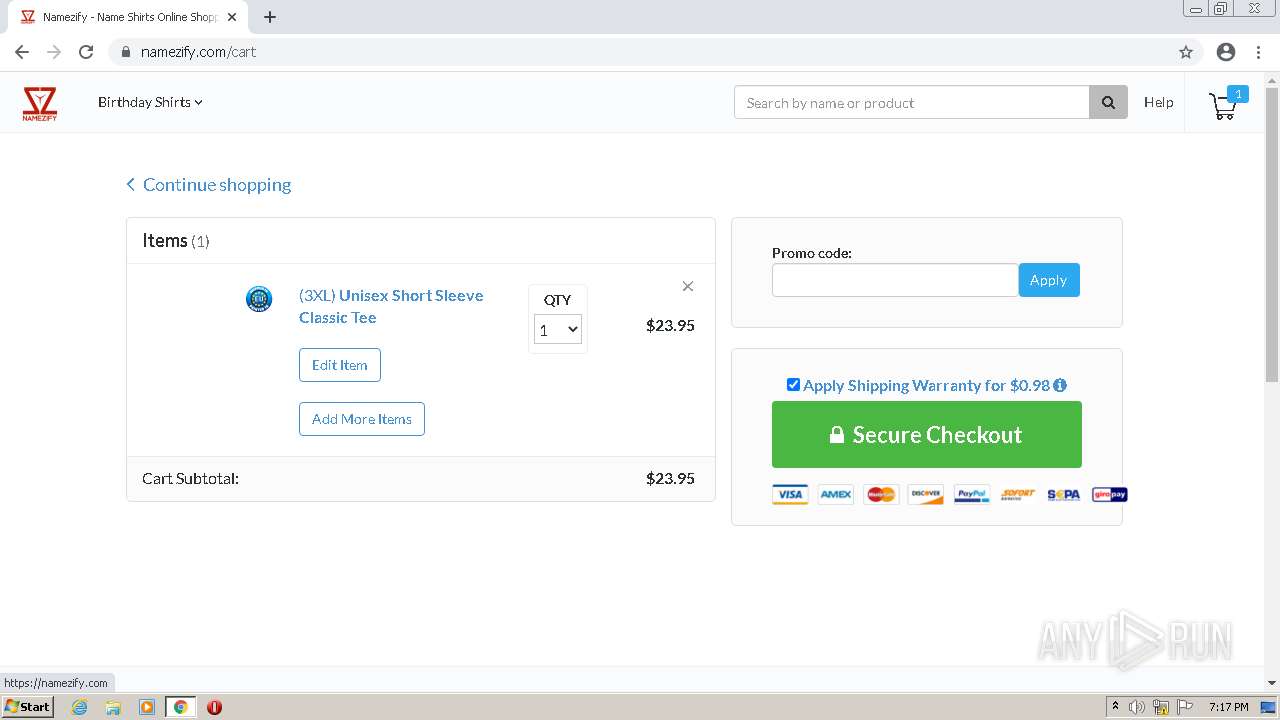
Task: Open the Windows Start menu
Action: [27, 707]
